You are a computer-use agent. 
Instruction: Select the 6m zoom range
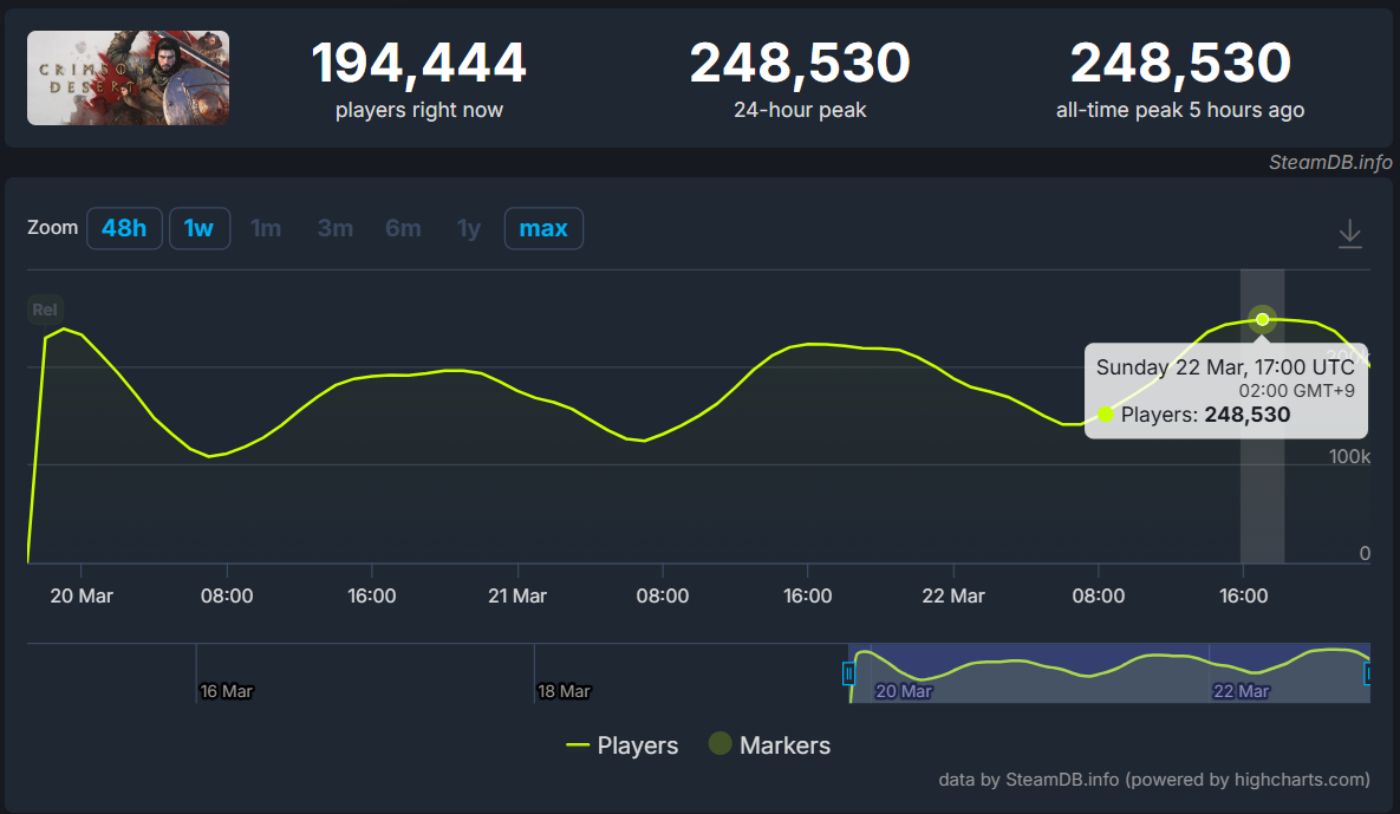coord(403,229)
